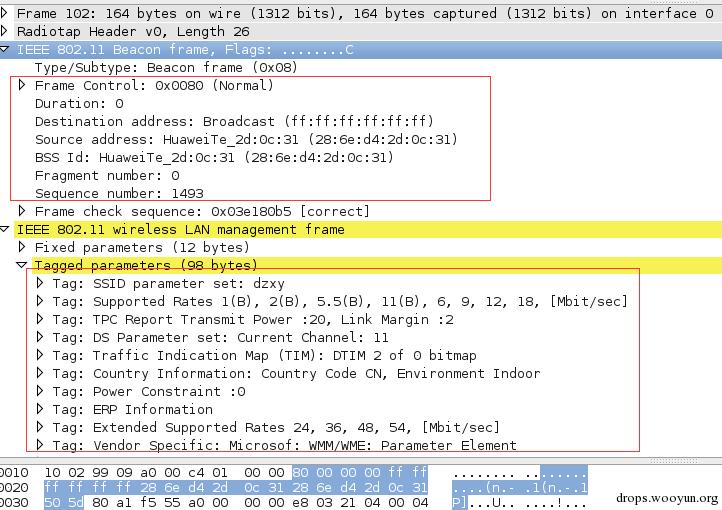Select the BSS Id field line
This screenshot has height=510, width=722.
point(214,157)
